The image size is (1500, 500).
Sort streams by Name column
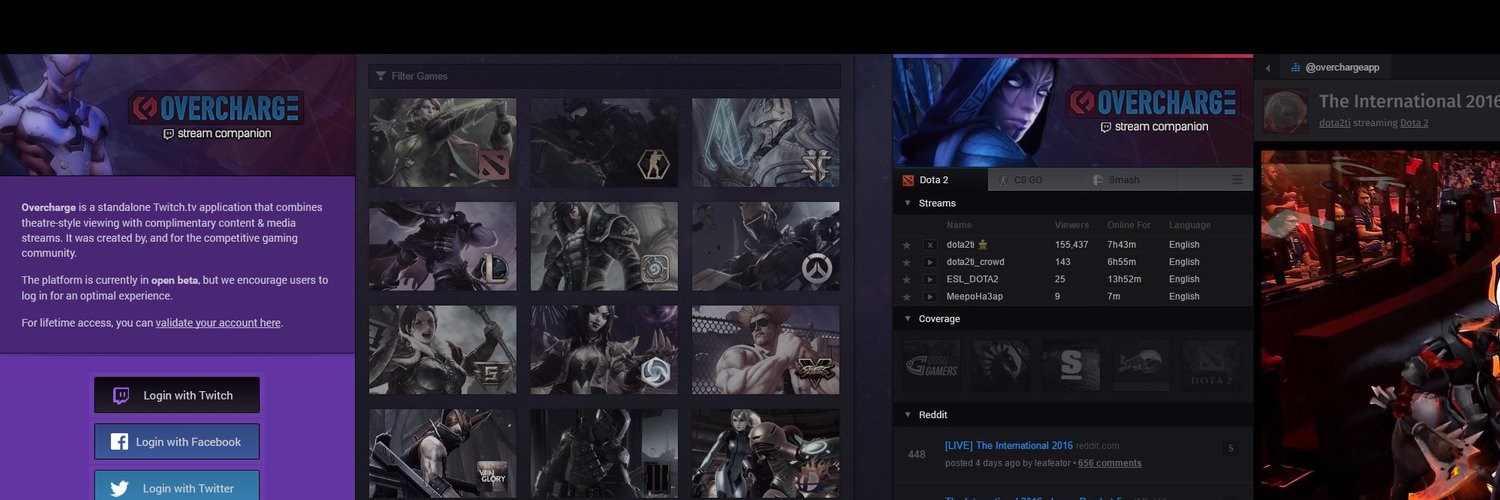959,225
